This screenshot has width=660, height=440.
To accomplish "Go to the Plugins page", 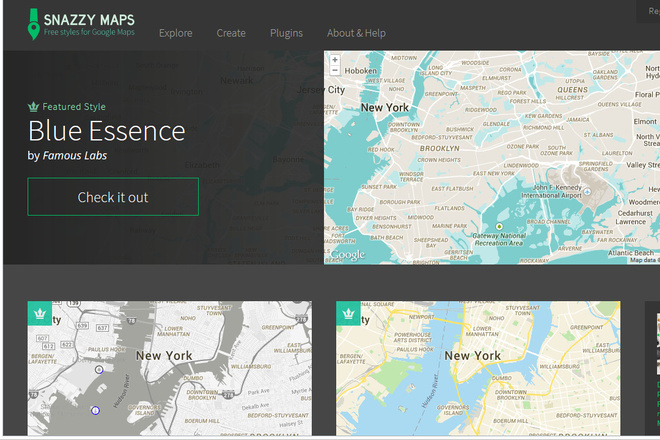I will 286,33.
